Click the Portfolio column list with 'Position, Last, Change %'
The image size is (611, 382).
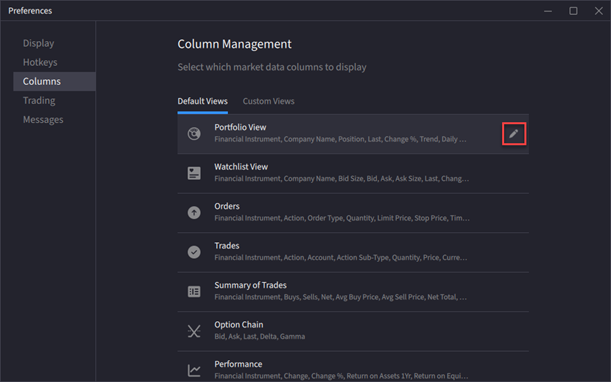pyautogui.click(x=340, y=139)
